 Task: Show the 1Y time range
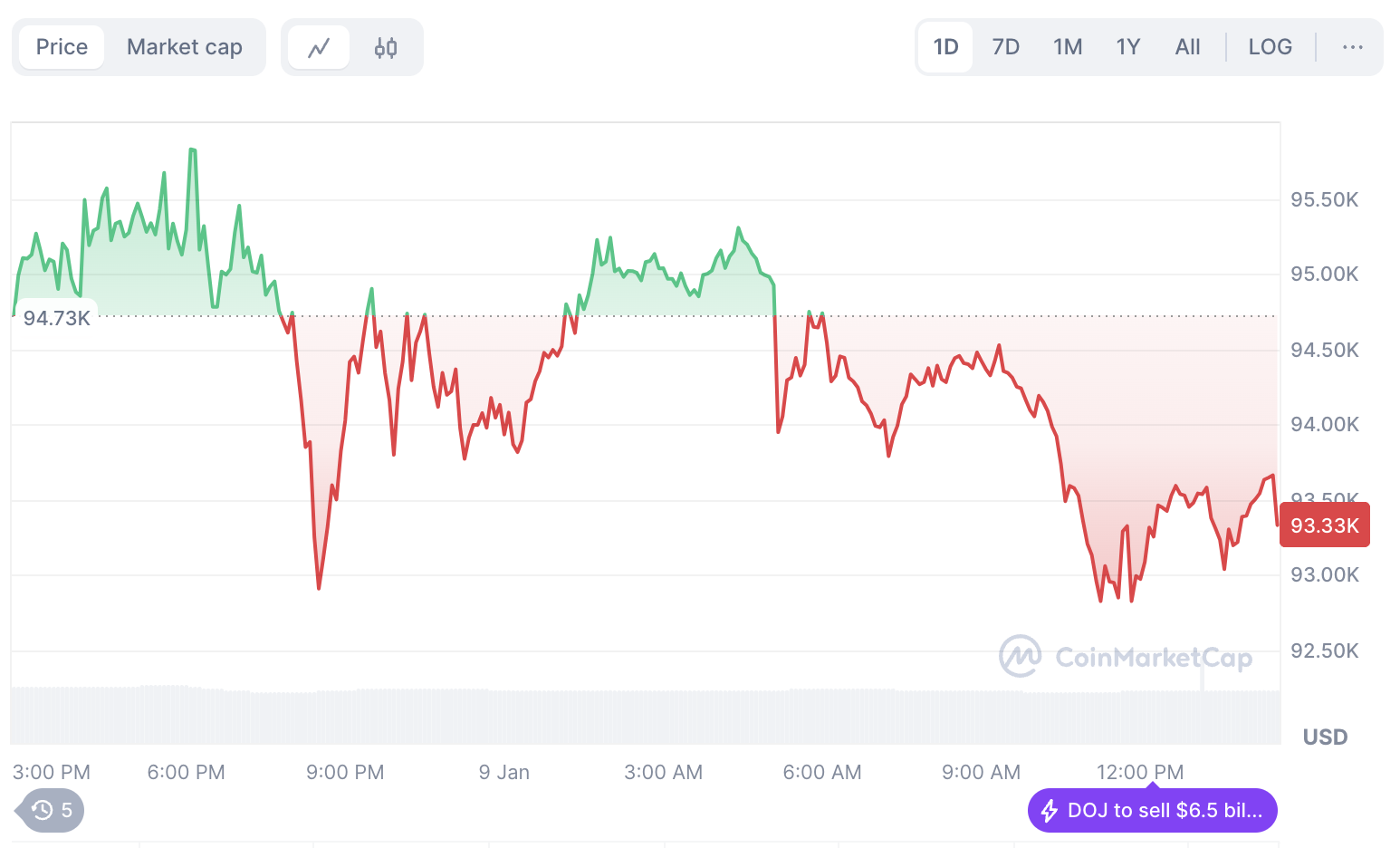coord(1127,47)
